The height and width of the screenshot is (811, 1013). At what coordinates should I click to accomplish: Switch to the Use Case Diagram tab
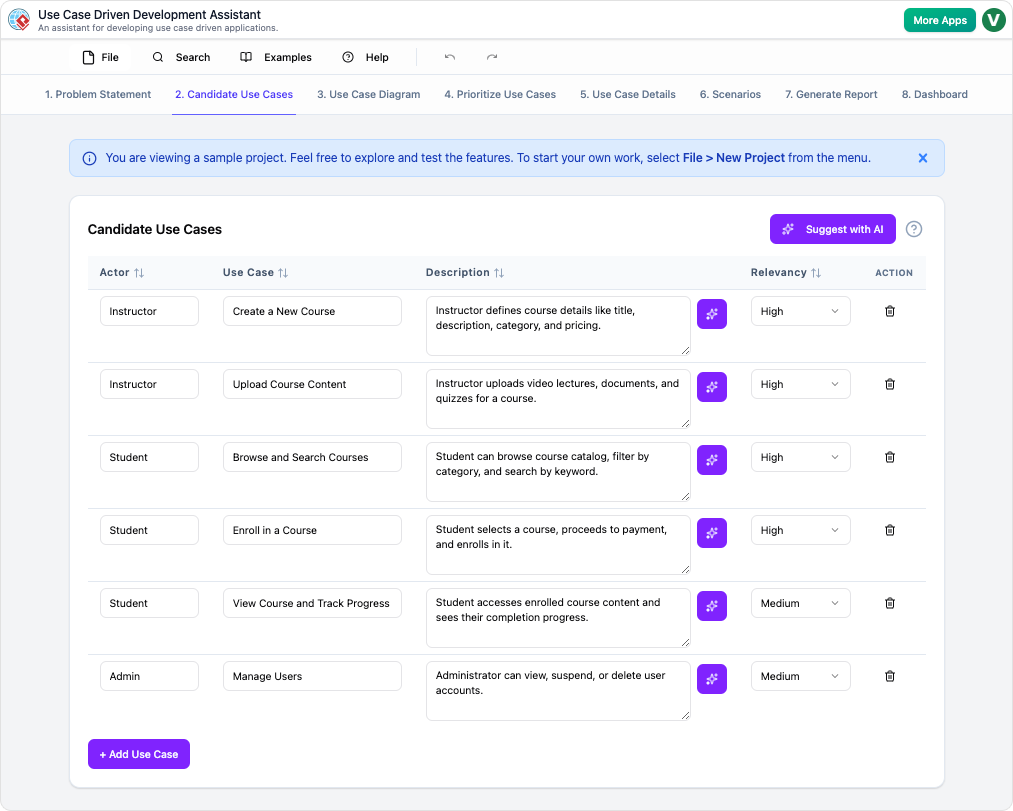coord(368,94)
